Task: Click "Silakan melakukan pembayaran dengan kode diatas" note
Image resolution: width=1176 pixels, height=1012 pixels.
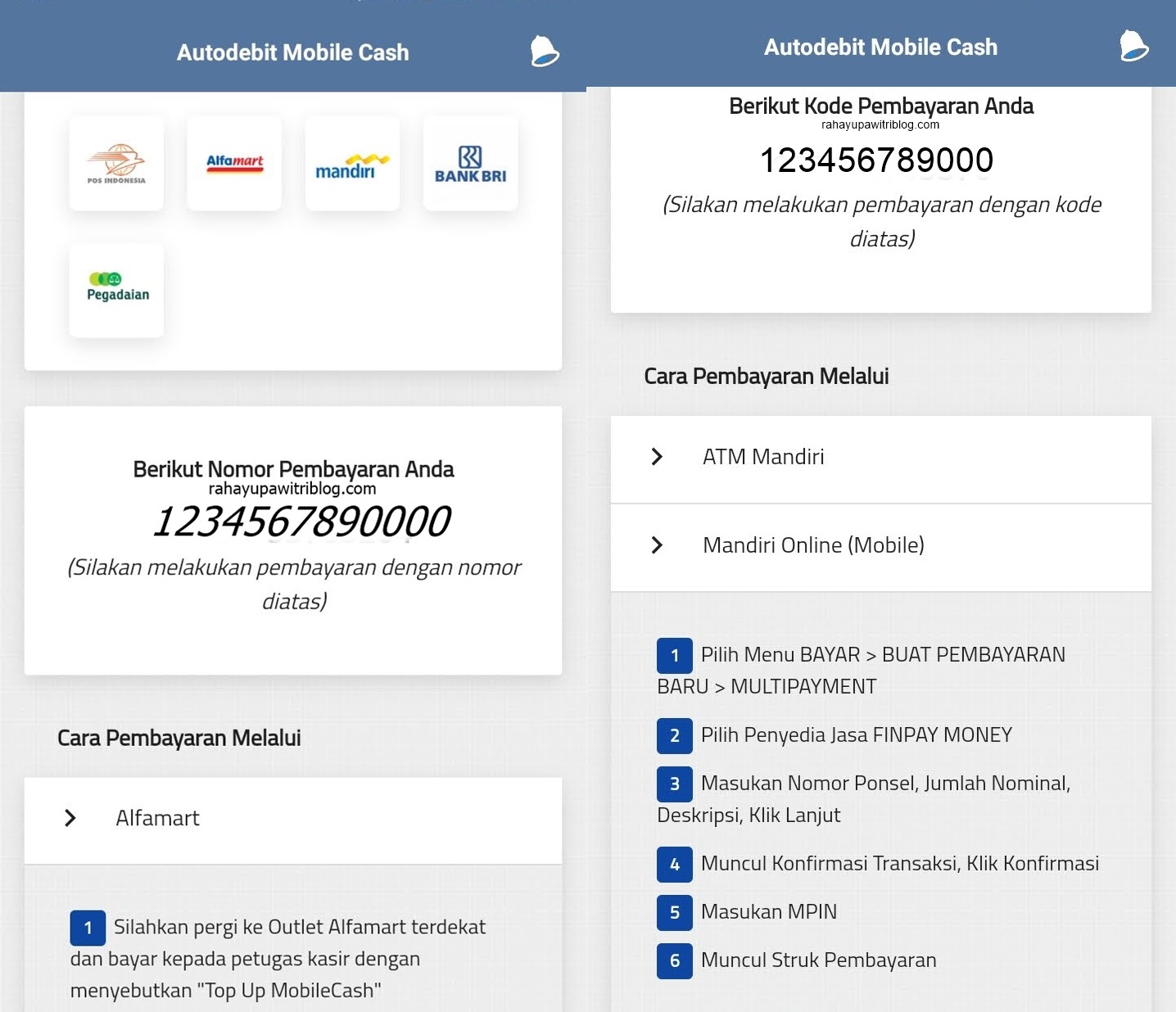Action: point(882,221)
